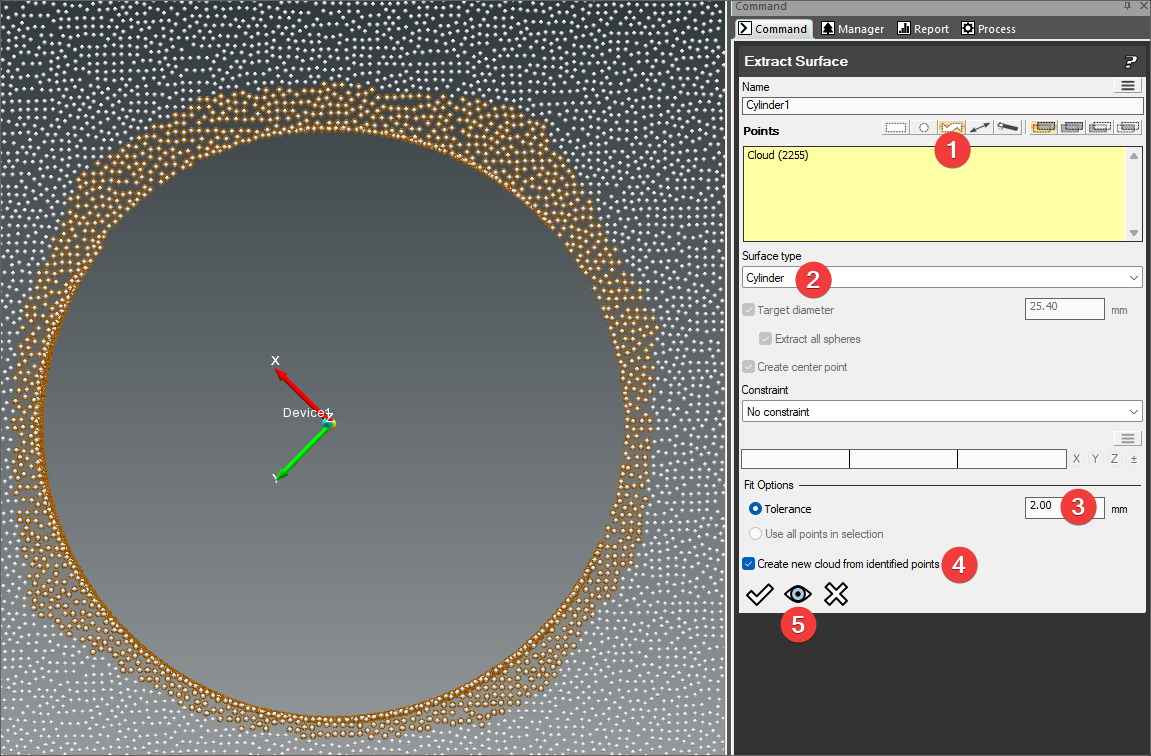Pin the Command panel
The width and height of the screenshot is (1151, 756).
[1129, 6]
